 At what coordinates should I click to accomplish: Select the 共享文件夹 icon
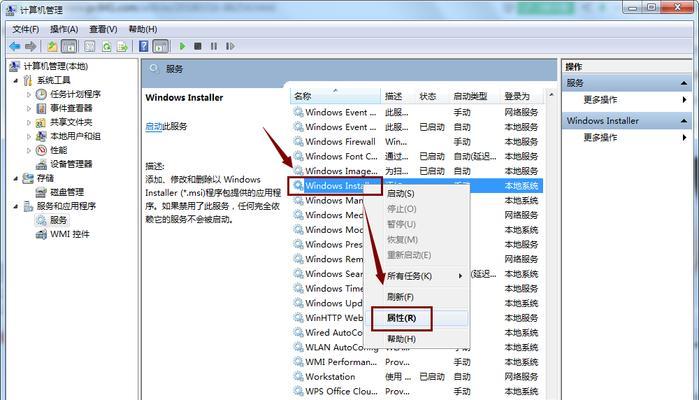(x=41, y=122)
